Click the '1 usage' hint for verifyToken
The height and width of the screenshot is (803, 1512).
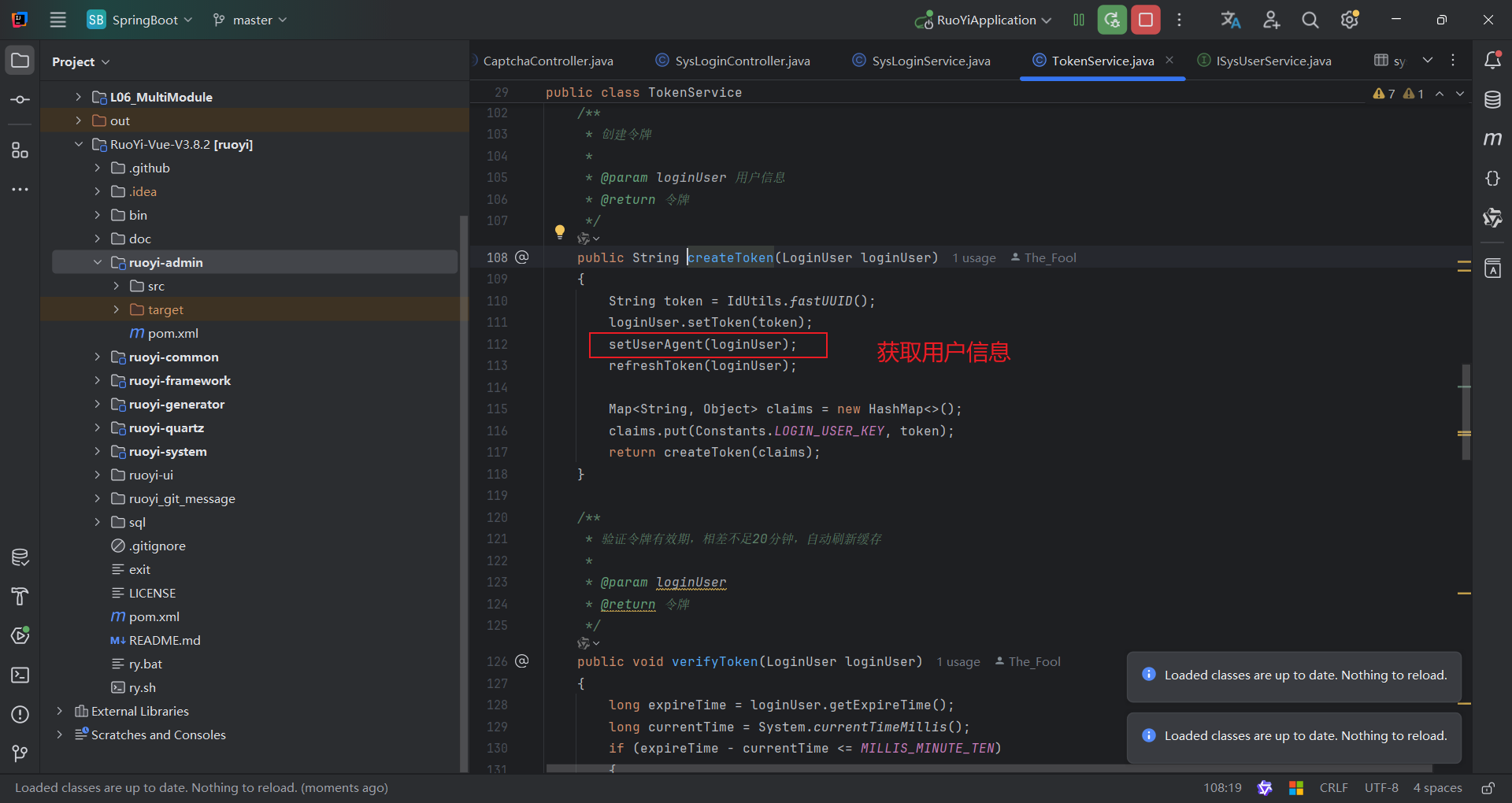(x=958, y=662)
